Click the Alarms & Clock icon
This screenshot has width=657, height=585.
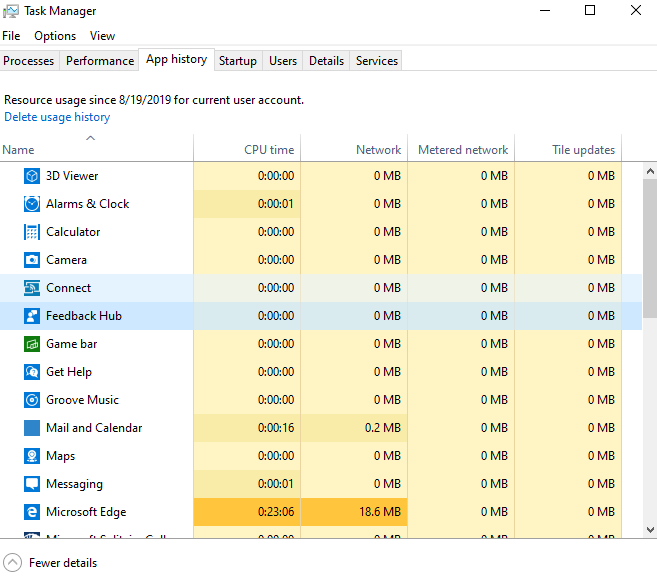[x=32, y=204]
